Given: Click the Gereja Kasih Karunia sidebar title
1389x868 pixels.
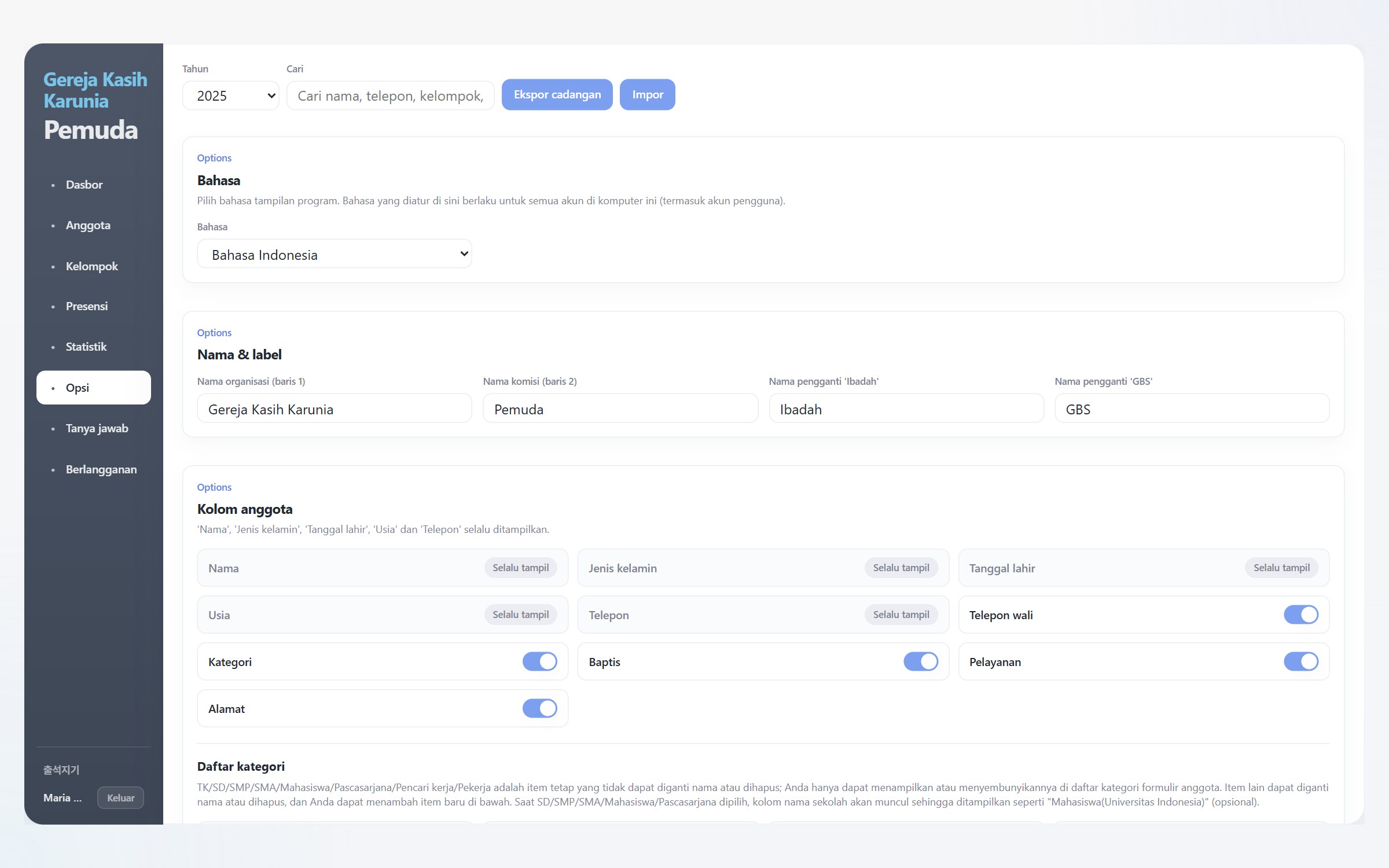Looking at the screenshot, I should (x=95, y=90).
